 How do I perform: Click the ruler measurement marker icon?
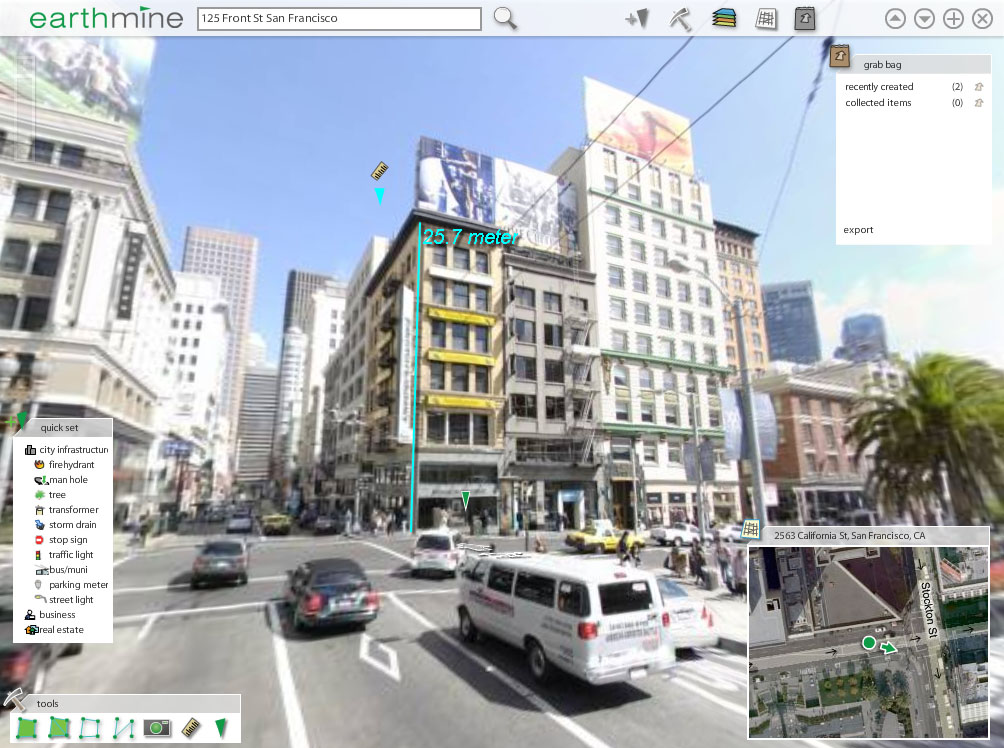pos(380,170)
